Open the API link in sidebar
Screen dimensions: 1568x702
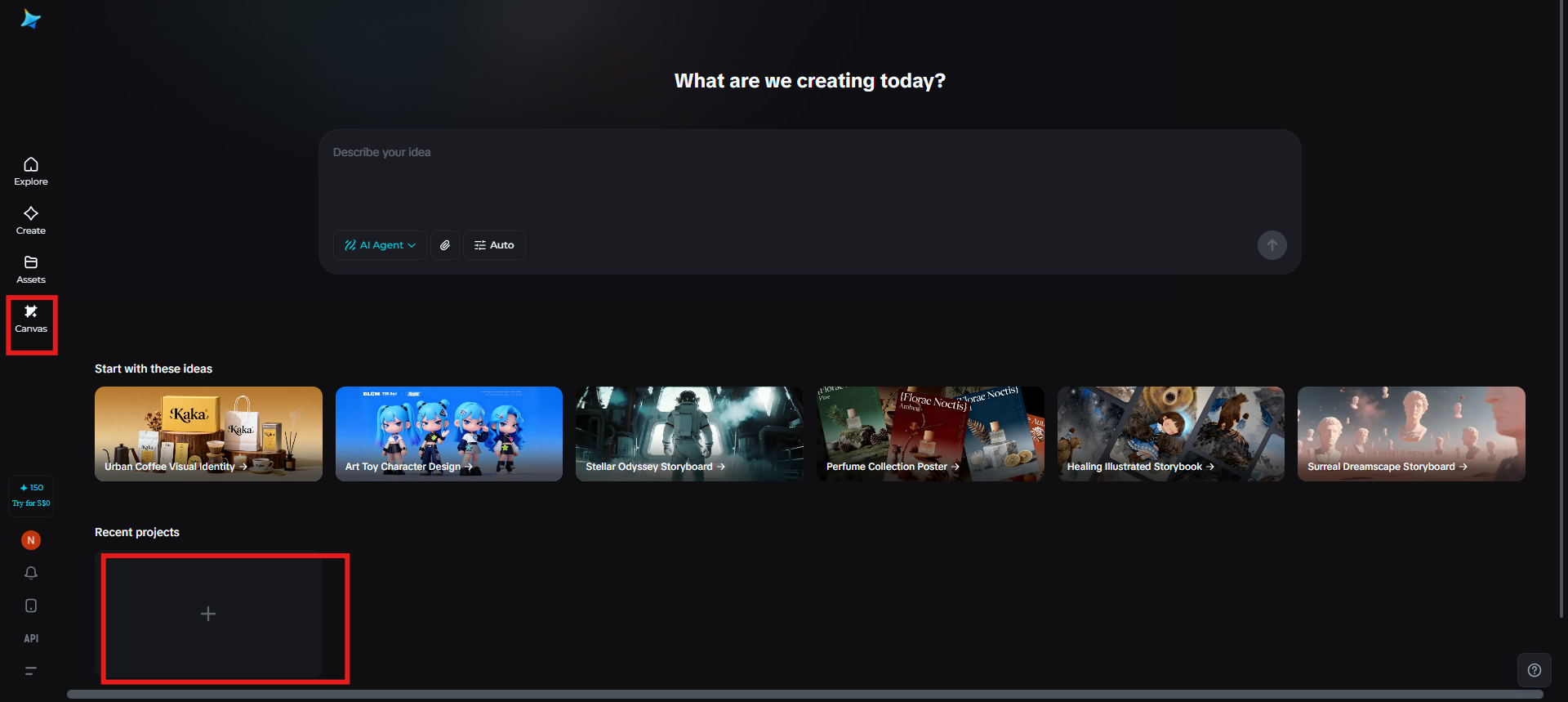click(31, 638)
